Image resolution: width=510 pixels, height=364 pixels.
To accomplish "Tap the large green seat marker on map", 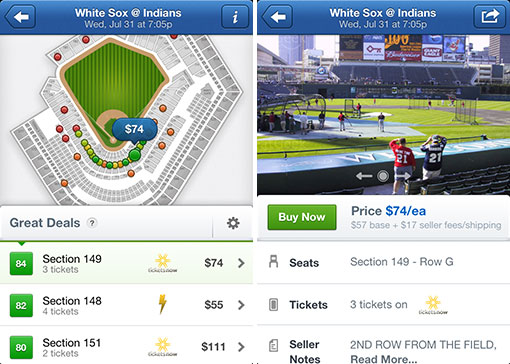I will click(135, 155).
